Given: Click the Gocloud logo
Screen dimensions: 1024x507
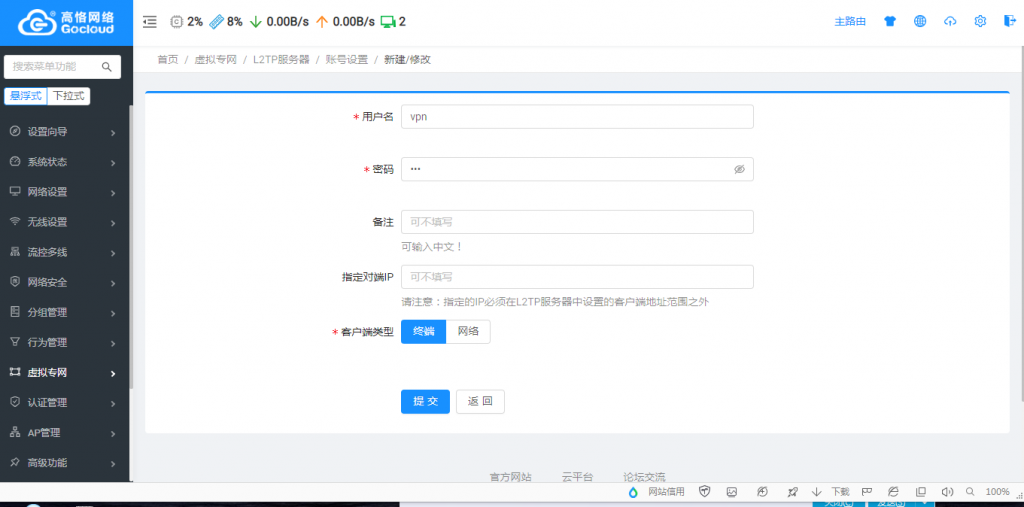Looking at the screenshot, I should point(66,22).
